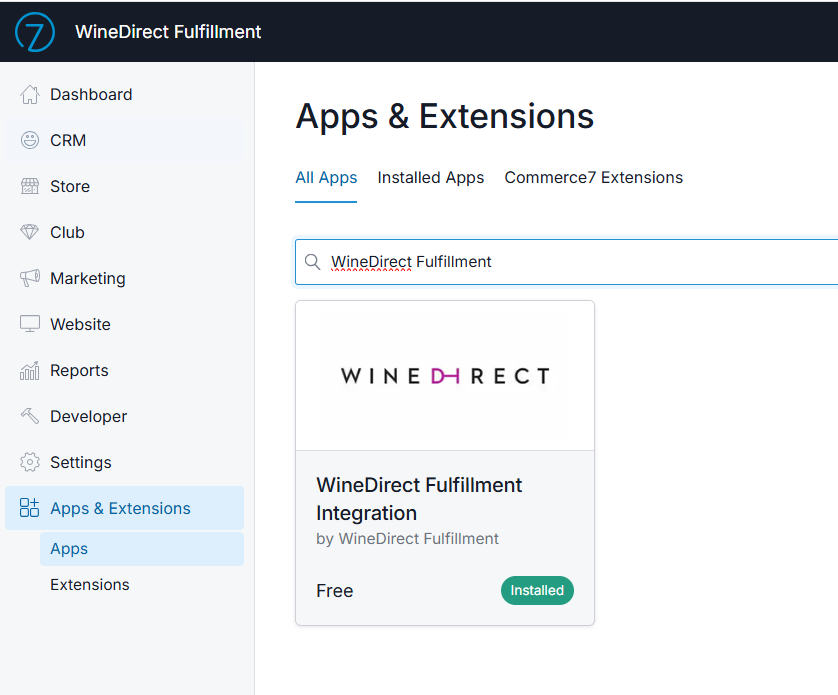The width and height of the screenshot is (838, 695).
Task: Click the Developer hammer icon
Action: [30, 416]
